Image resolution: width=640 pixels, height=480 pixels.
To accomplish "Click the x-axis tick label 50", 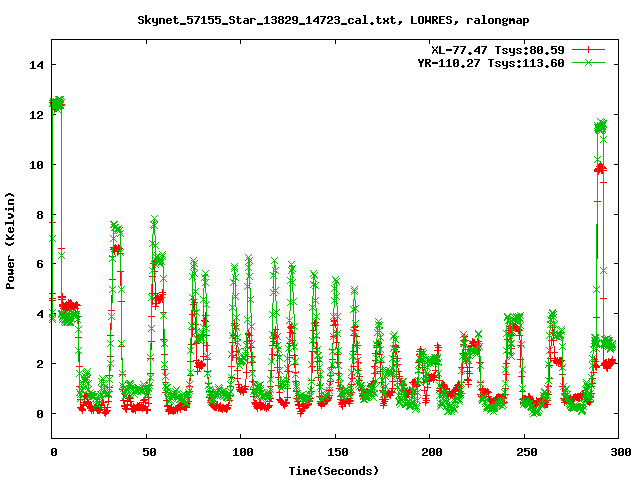I will (x=149, y=452).
